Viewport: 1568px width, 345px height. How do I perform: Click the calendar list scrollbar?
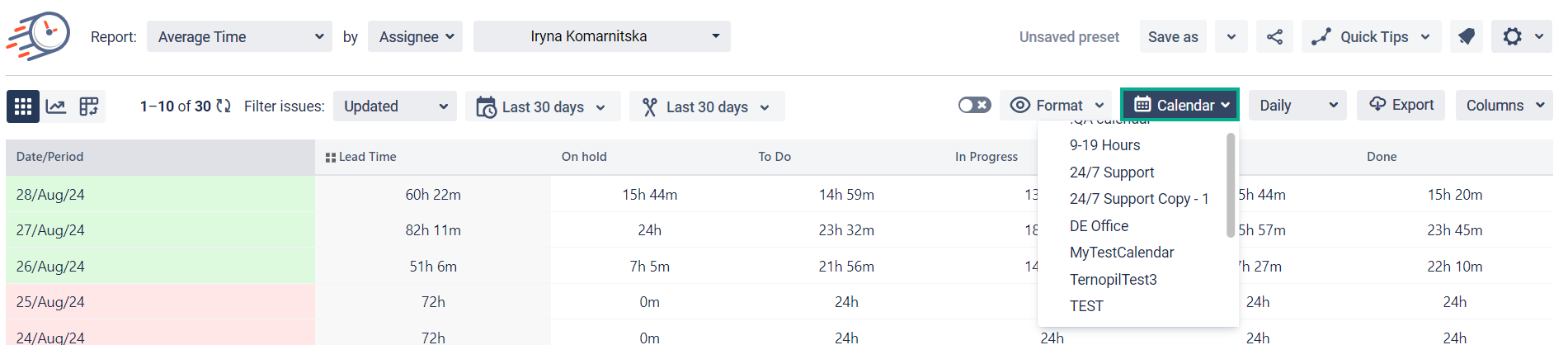pos(1230,186)
